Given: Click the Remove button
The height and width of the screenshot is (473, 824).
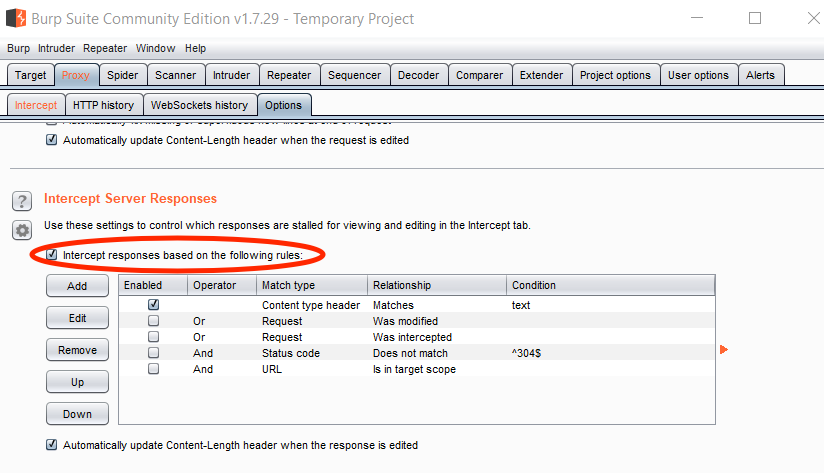Looking at the screenshot, I should (77, 350).
